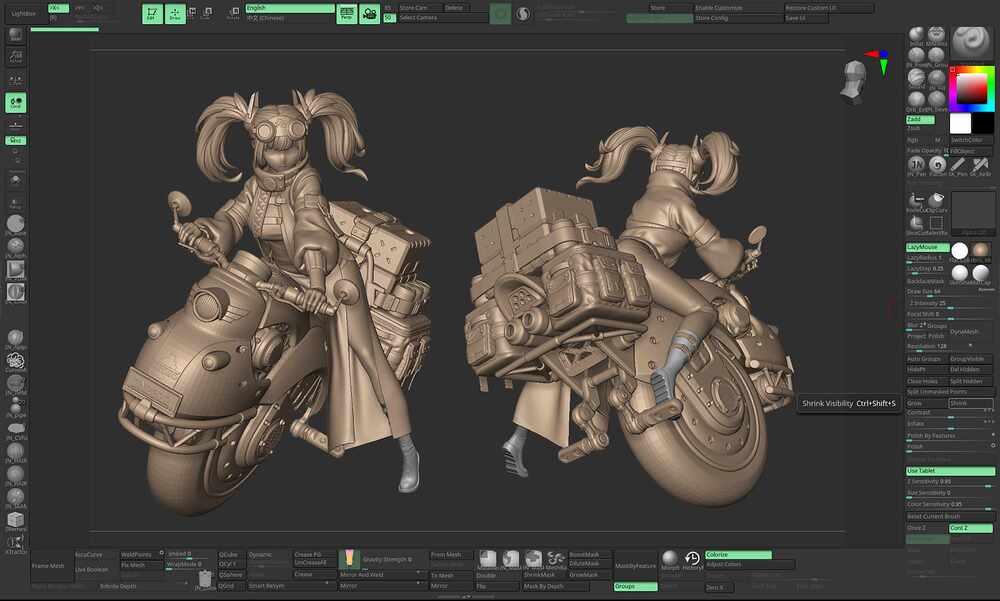
Task: Select the SliceCurve brush icon
Action: coord(916,223)
